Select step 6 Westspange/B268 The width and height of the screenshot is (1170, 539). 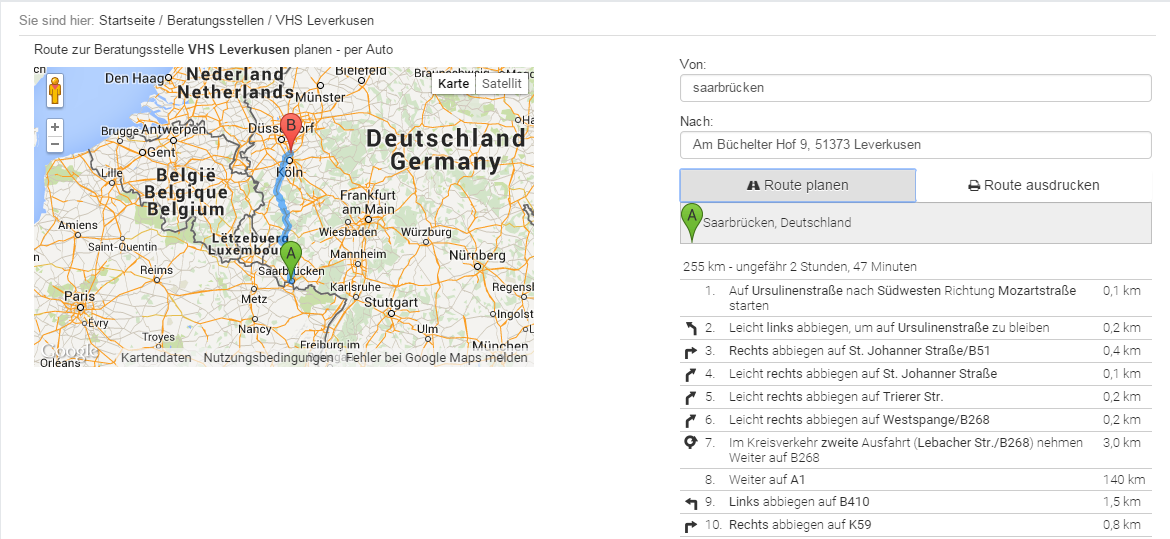click(916, 420)
